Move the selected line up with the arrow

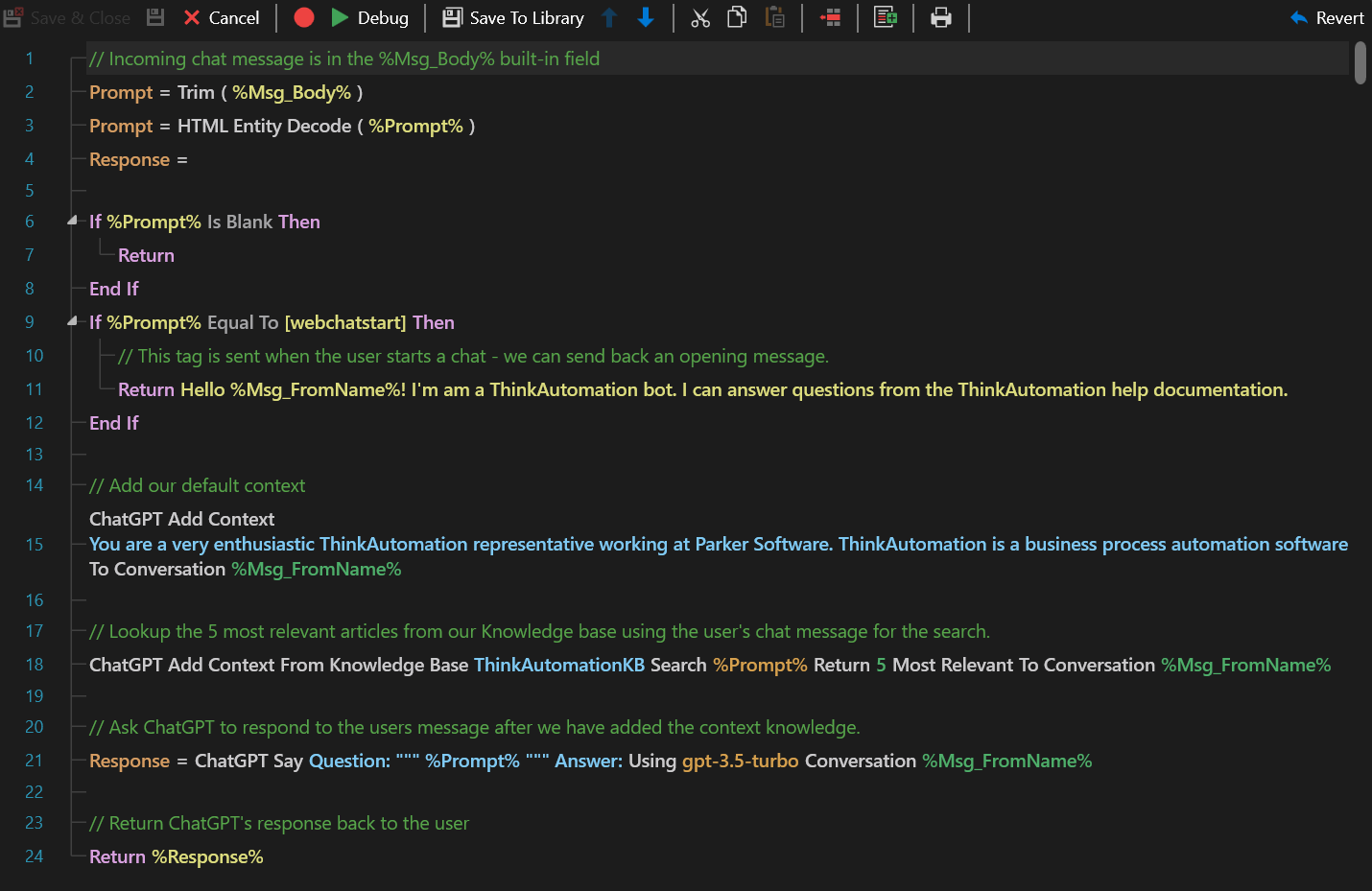[609, 17]
